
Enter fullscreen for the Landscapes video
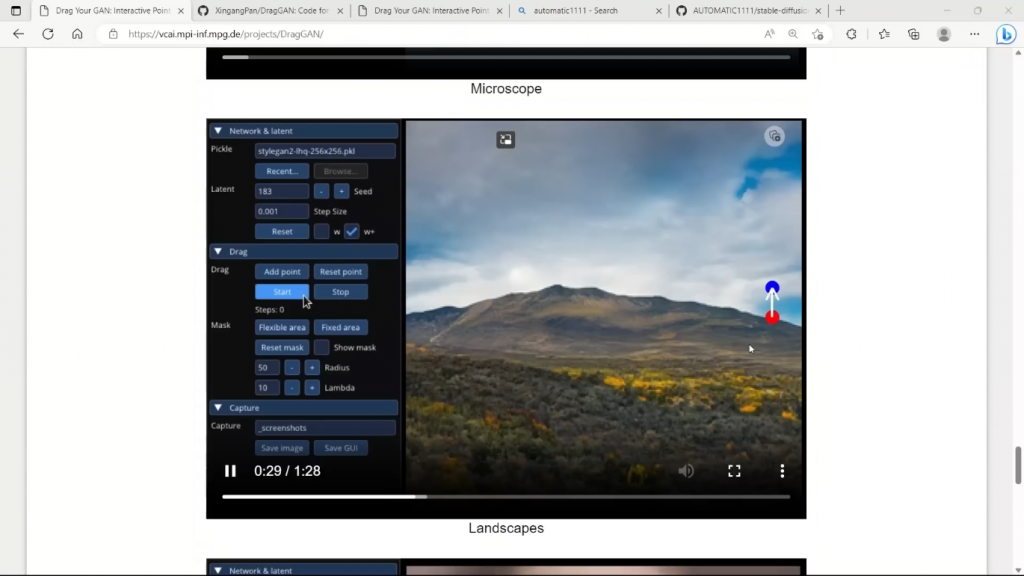click(x=734, y=471)
